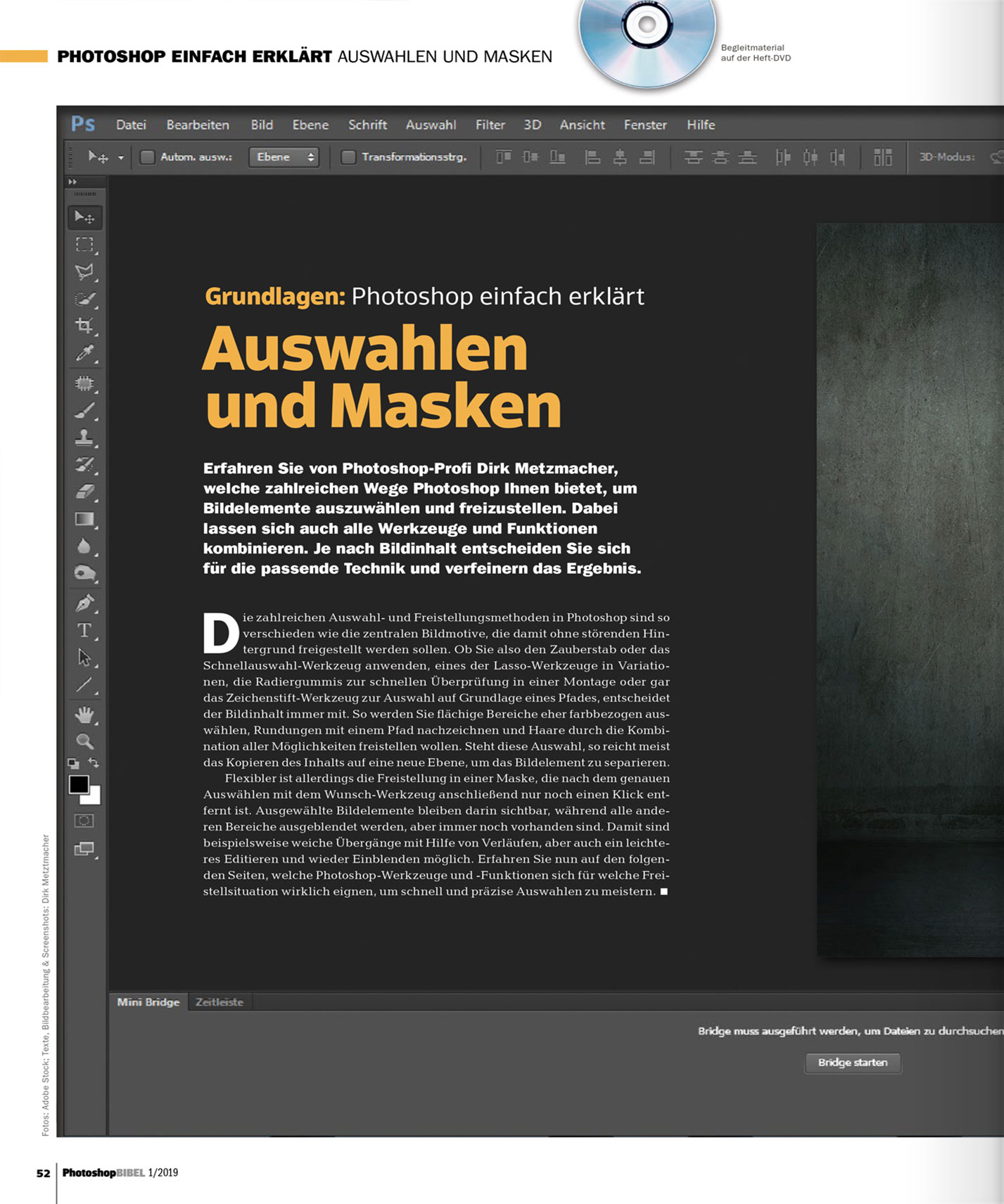This screenshot has width=1004, height=1204.
Task: Select the Sponge tool
Action: pos(85,573)
